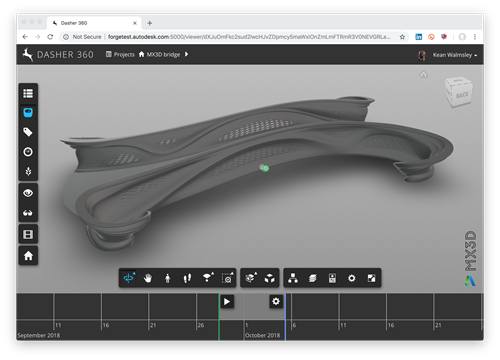The height and width of the screenshot is (360, 500).
Task: Close the Dasher 360 browser tab
Action: click(135, 23)
